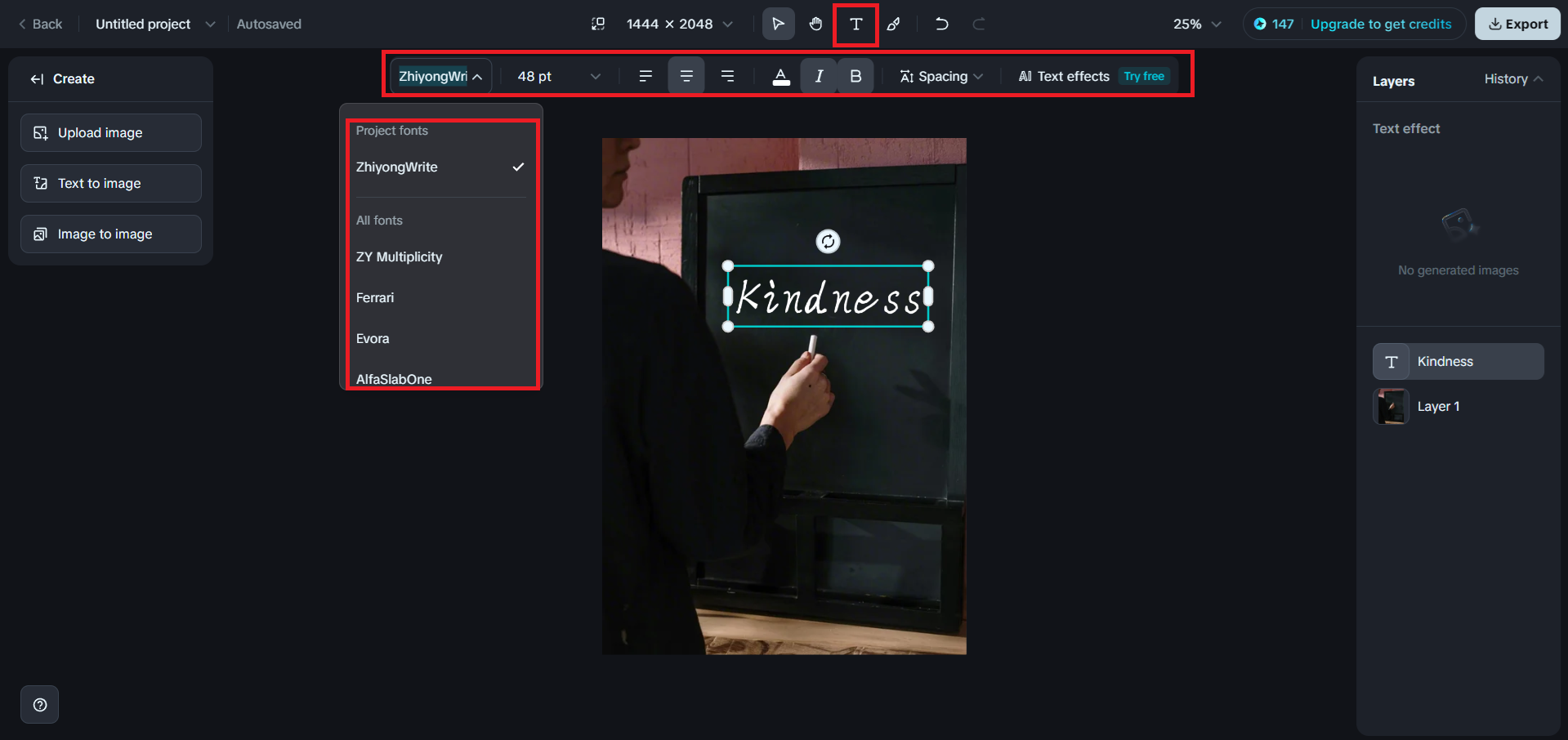Choose the ZY Multiplicity font

tap(399, 256)
